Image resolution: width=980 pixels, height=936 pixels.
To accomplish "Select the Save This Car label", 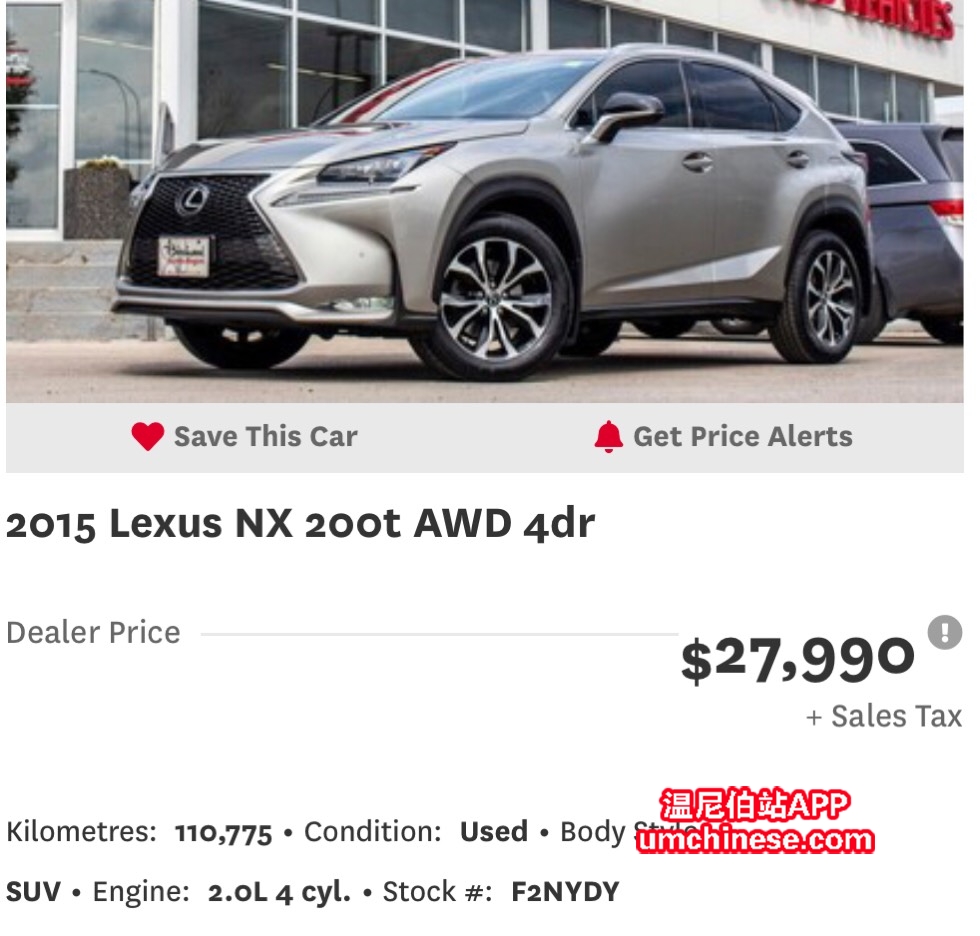I will click(266, 436).
